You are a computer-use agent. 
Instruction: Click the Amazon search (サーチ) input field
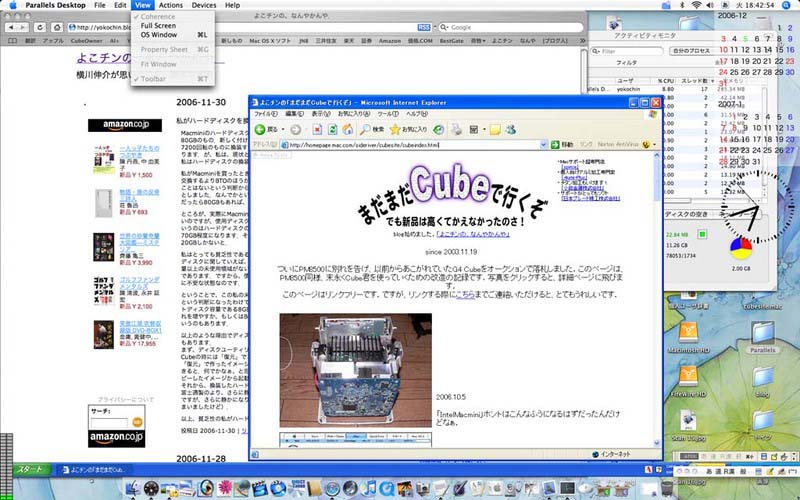(x=109, y=422)
